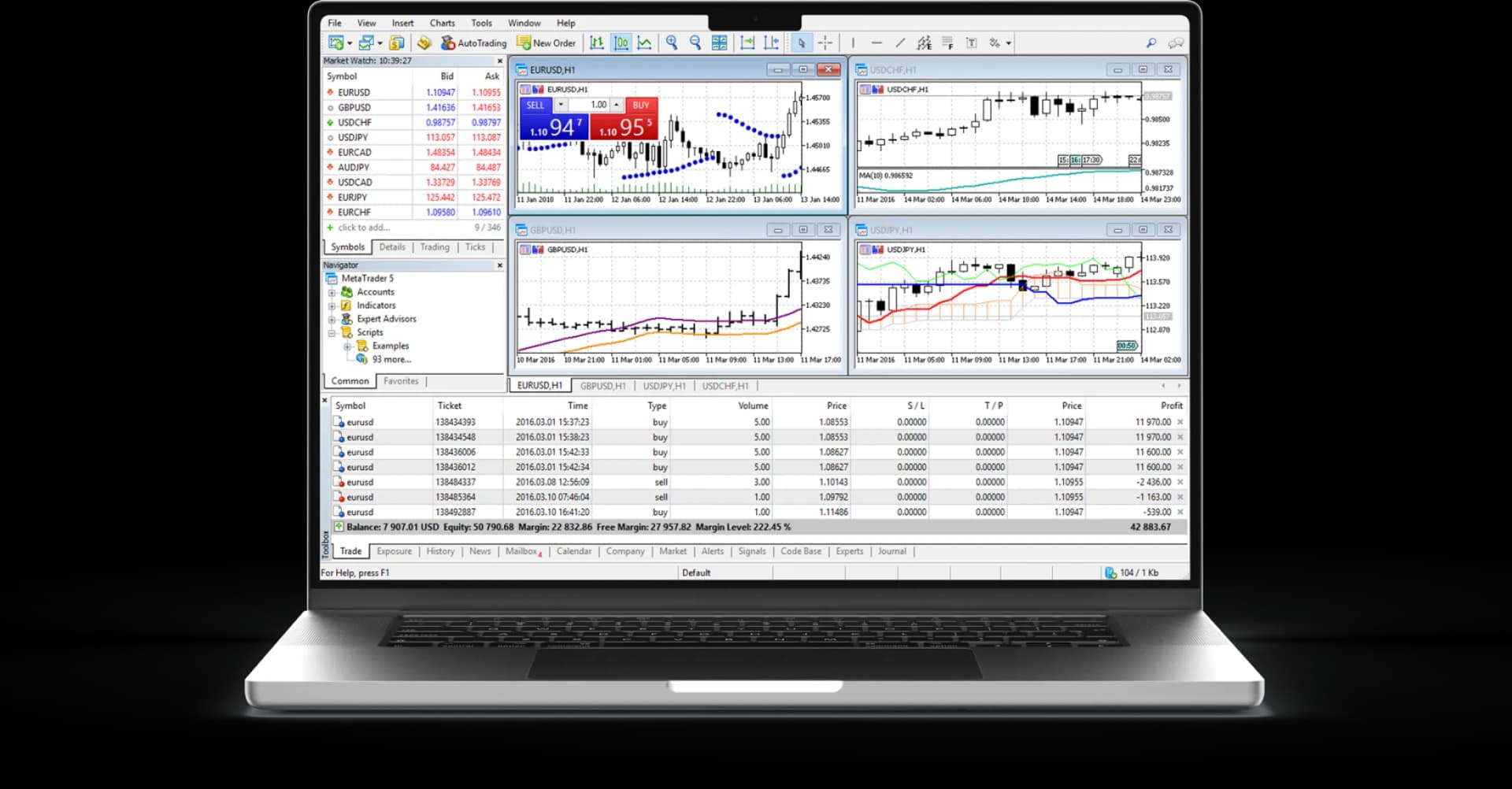Open the Tile Windows icon
This screenshot has height=789, width=1512.
719,43
